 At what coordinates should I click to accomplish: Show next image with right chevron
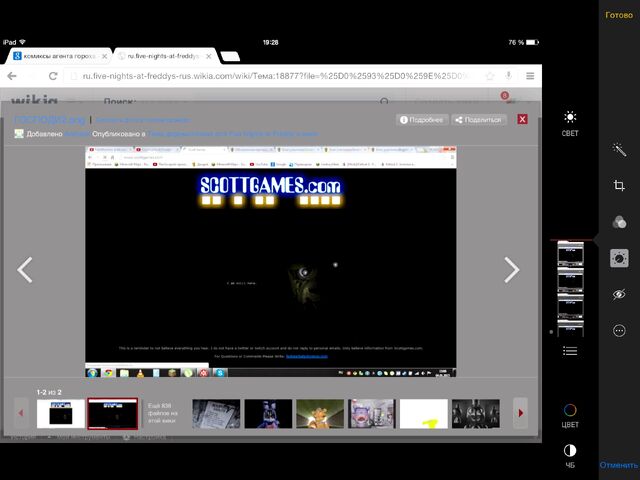tap(511, 270)
